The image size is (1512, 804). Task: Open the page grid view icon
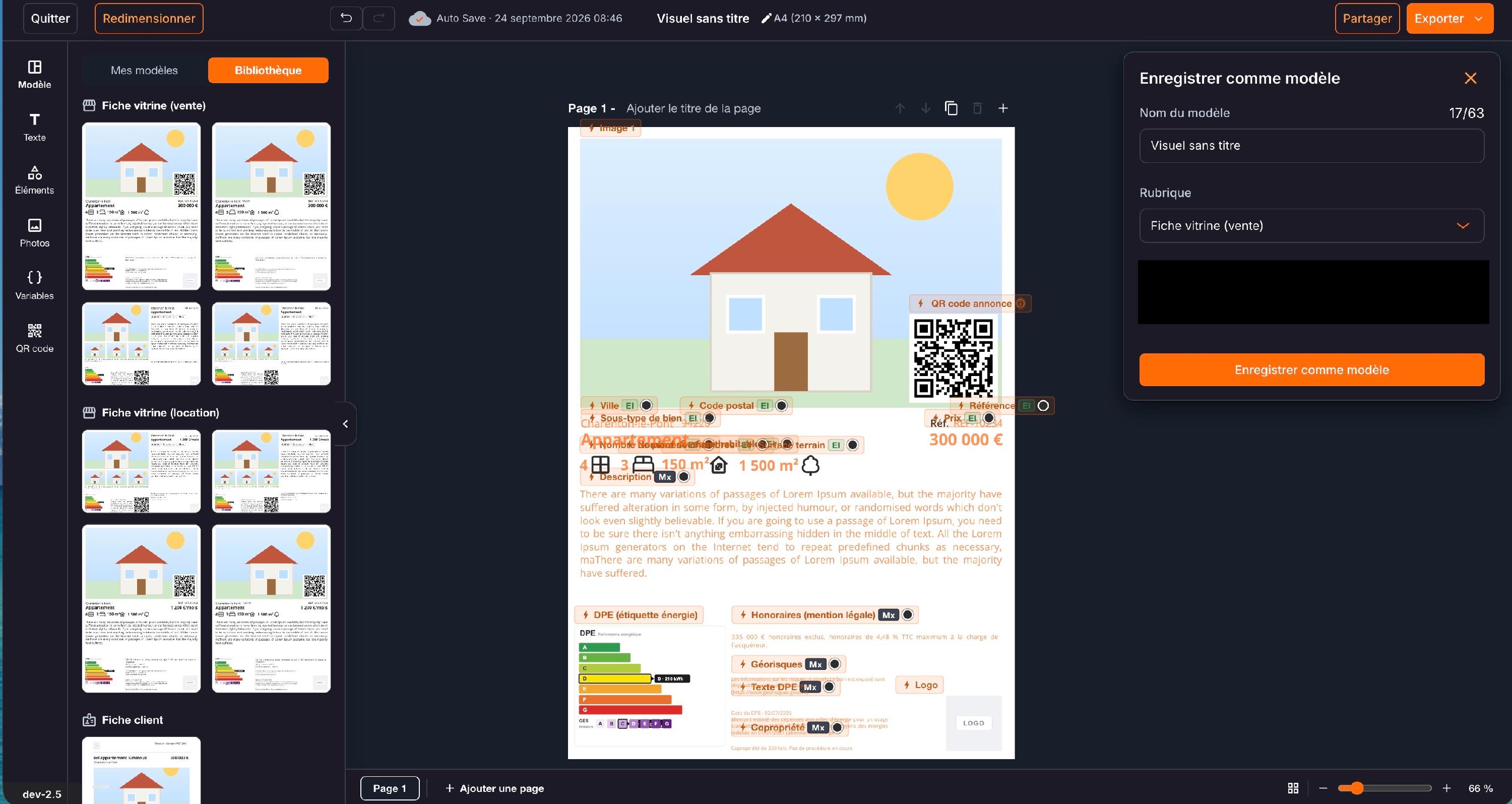1293,788
